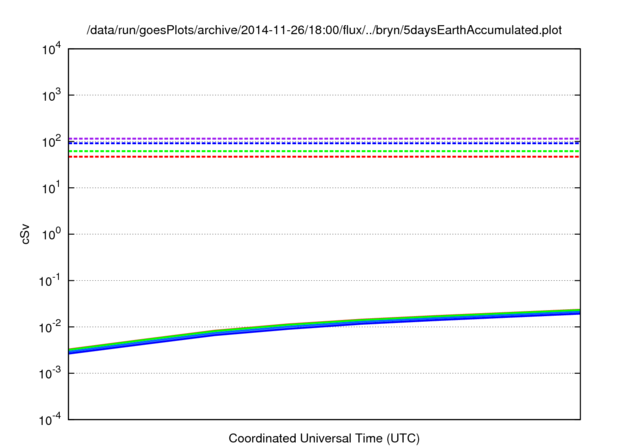
Task: Click the 10^-1 y-axis tick label
Action: pyautogui.click(x=50, y=281)
